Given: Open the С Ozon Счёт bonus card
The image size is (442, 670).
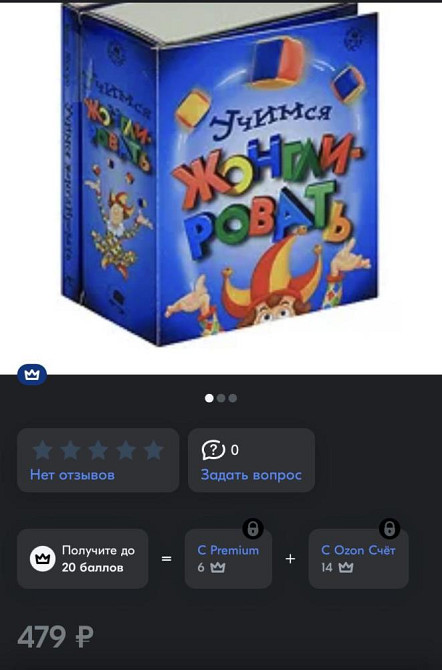Looking at the screenshot, I should point(359,559).
